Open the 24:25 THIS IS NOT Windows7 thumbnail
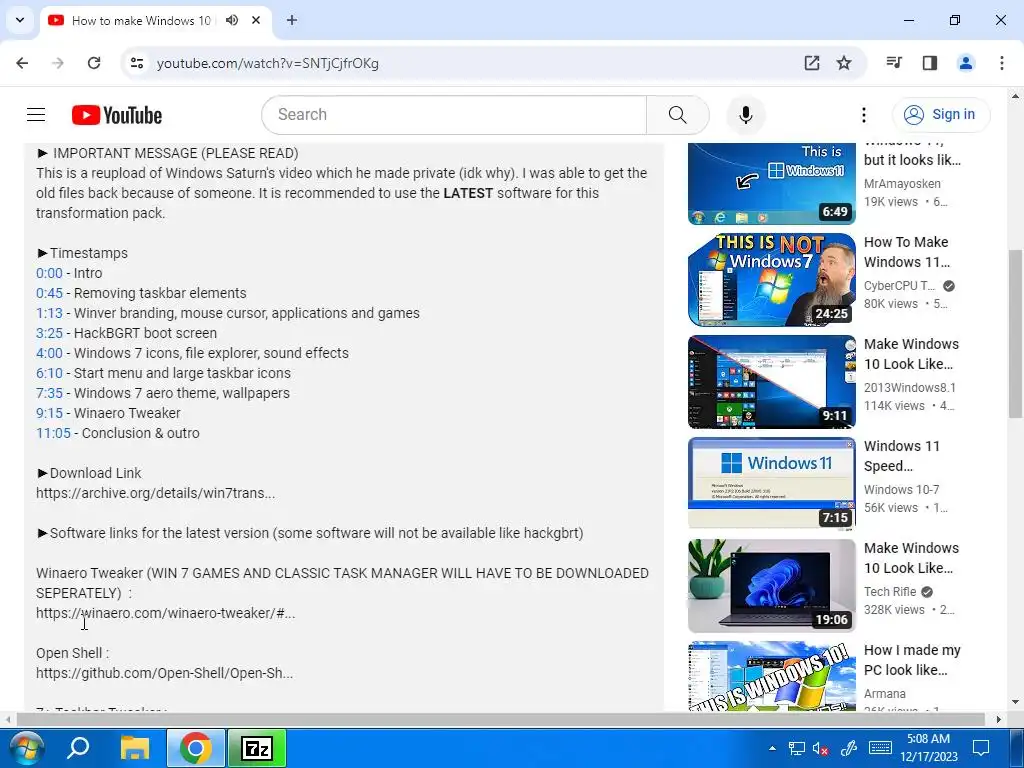1024x768 pixels. coord(771,280)
